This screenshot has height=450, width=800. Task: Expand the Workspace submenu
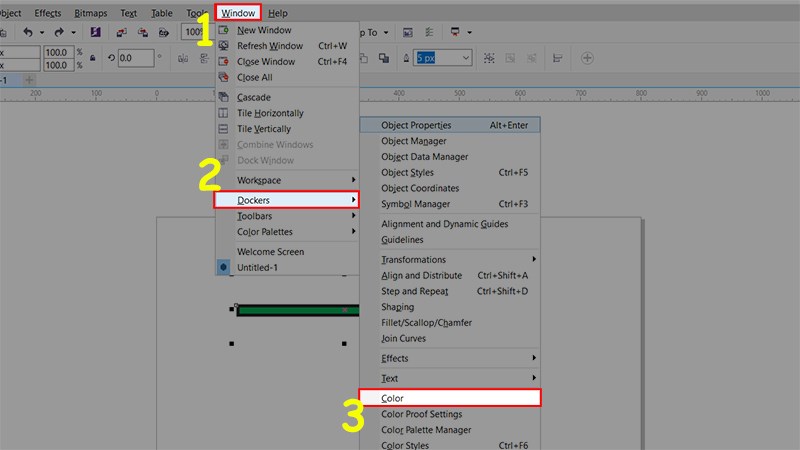[287, 180]
